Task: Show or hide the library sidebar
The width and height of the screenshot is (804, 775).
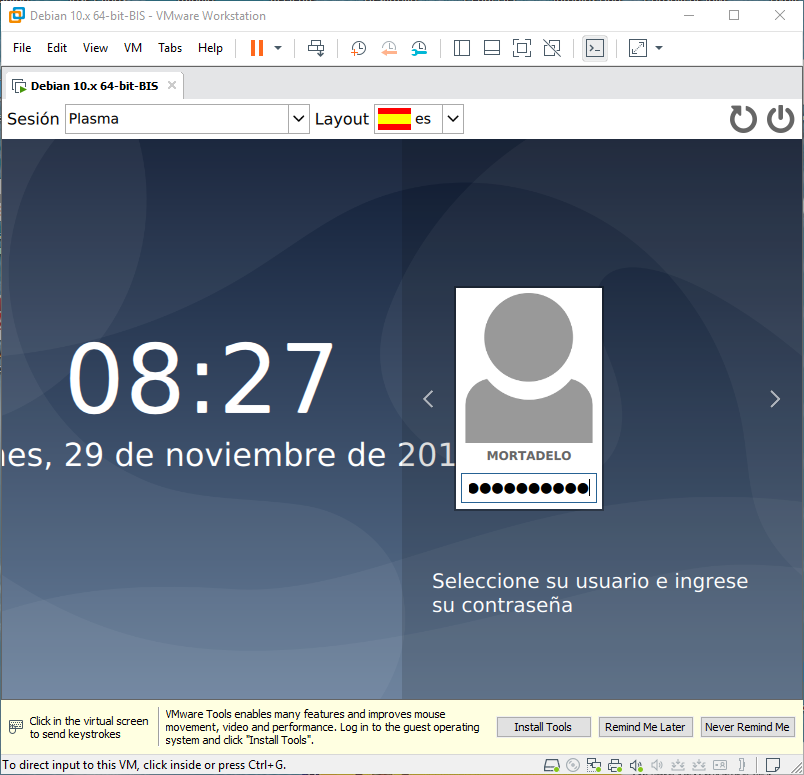Action: pyautogui.click(x=462, y=48)
